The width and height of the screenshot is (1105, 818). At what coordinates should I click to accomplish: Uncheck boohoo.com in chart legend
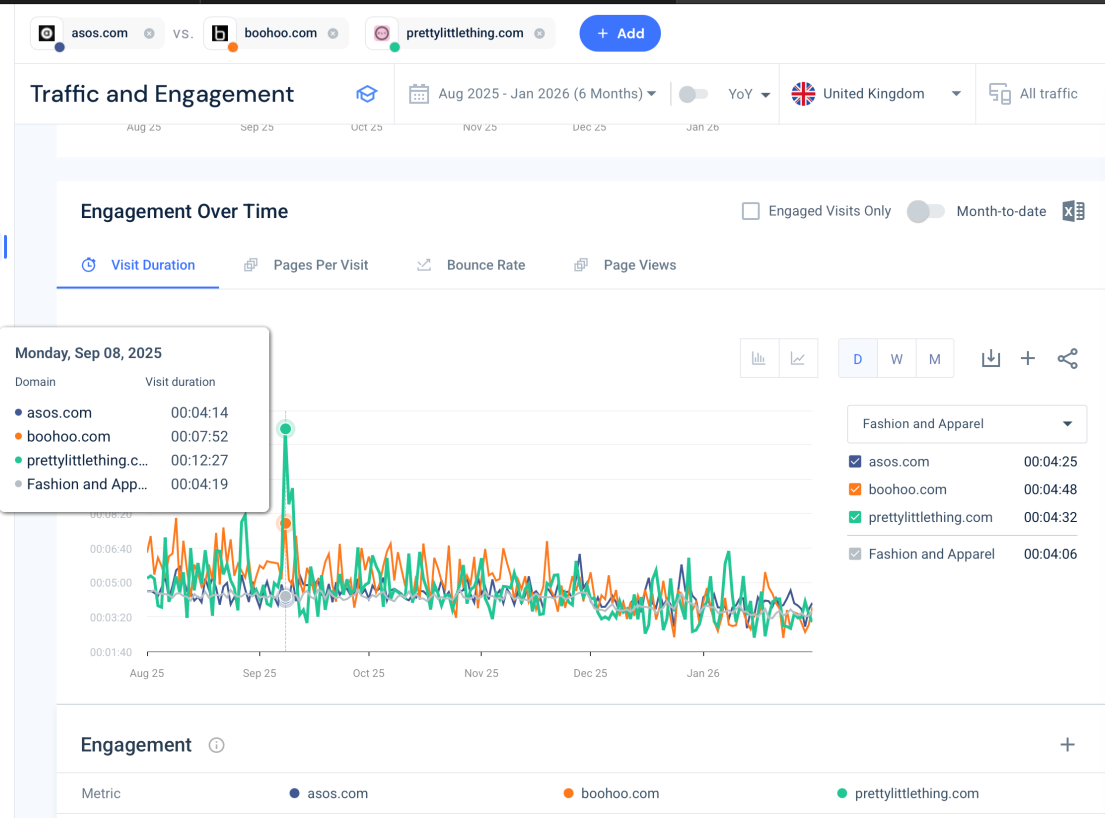855,490
